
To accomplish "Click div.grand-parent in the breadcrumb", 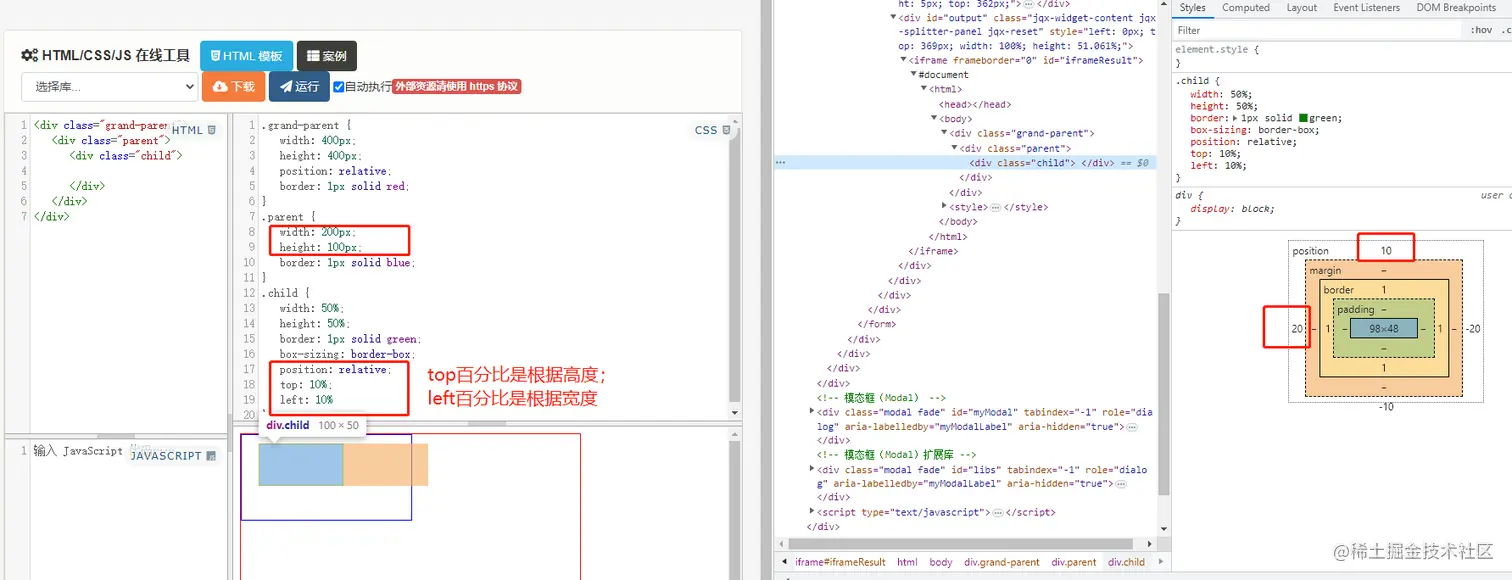I will coord(1002,562).
